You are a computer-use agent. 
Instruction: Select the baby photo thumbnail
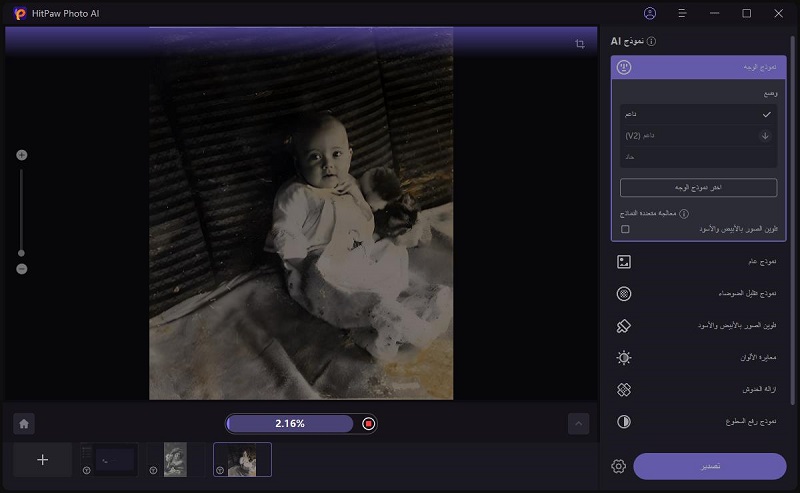point(242,460)
